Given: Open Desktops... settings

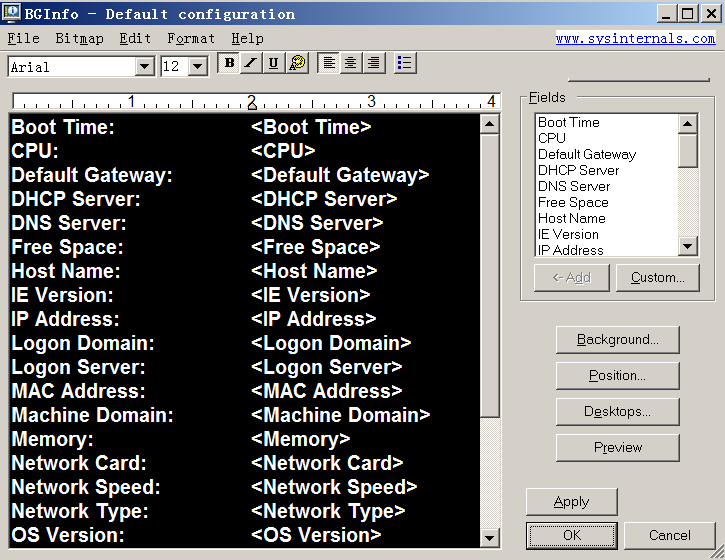Looking at the screenshot, I should coord(618,412).
